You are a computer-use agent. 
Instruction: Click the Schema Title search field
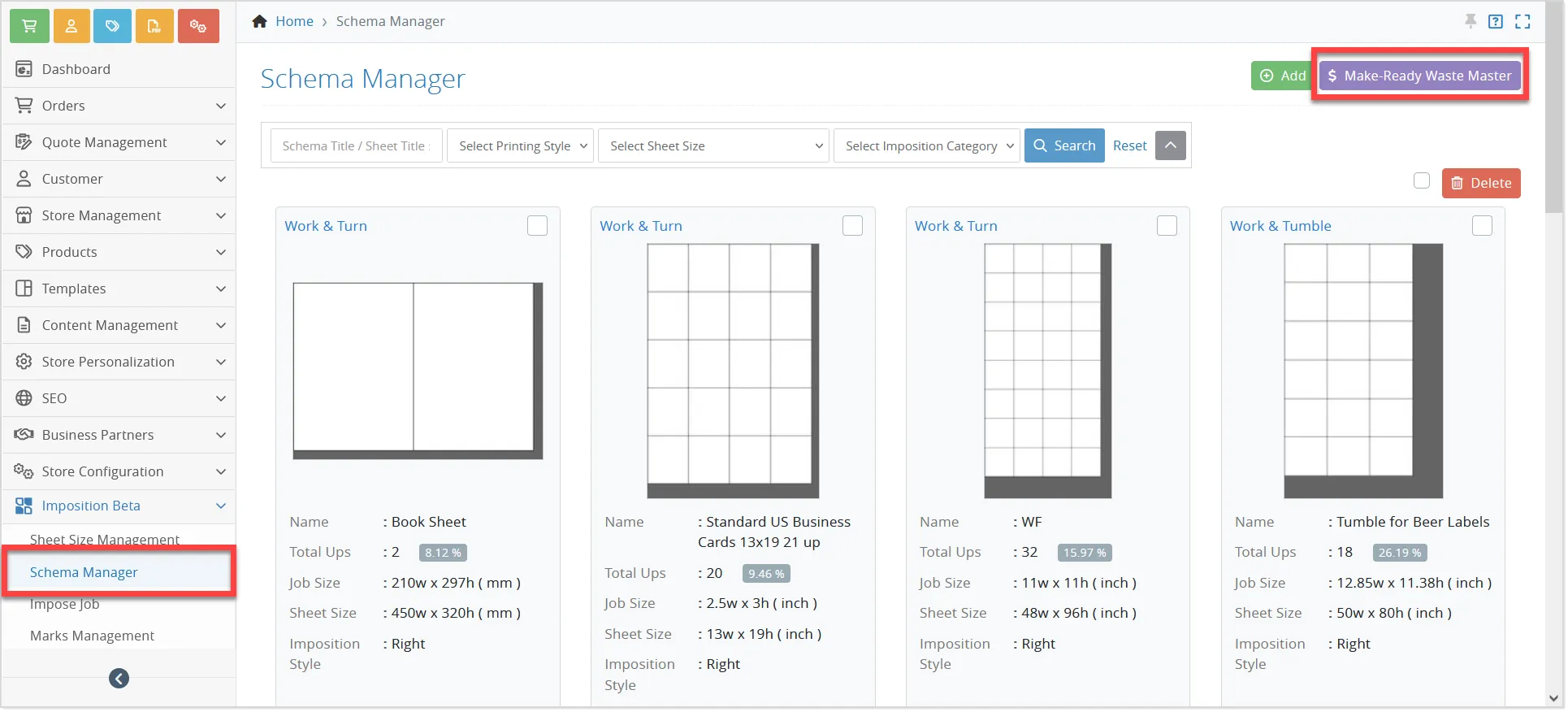pos(357,145)
